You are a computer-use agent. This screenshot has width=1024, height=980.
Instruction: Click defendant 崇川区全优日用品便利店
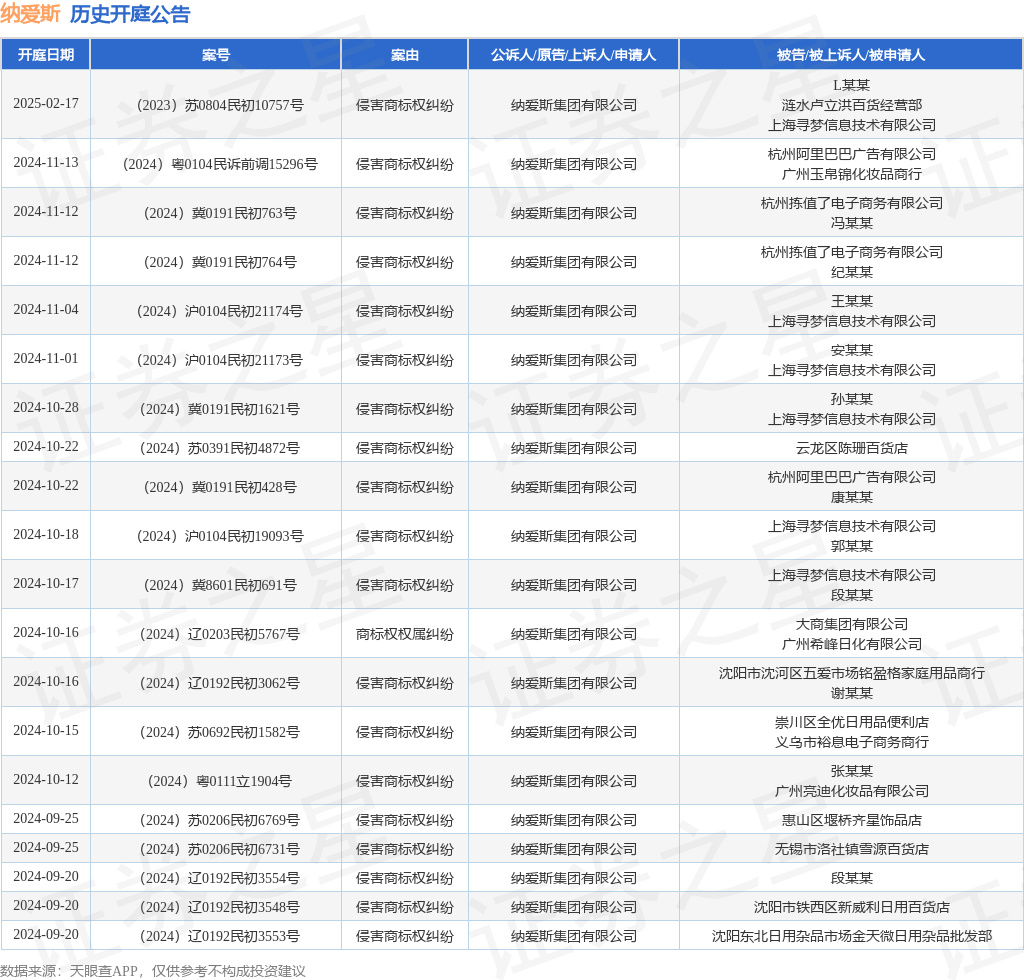click(x=852, y=722)
